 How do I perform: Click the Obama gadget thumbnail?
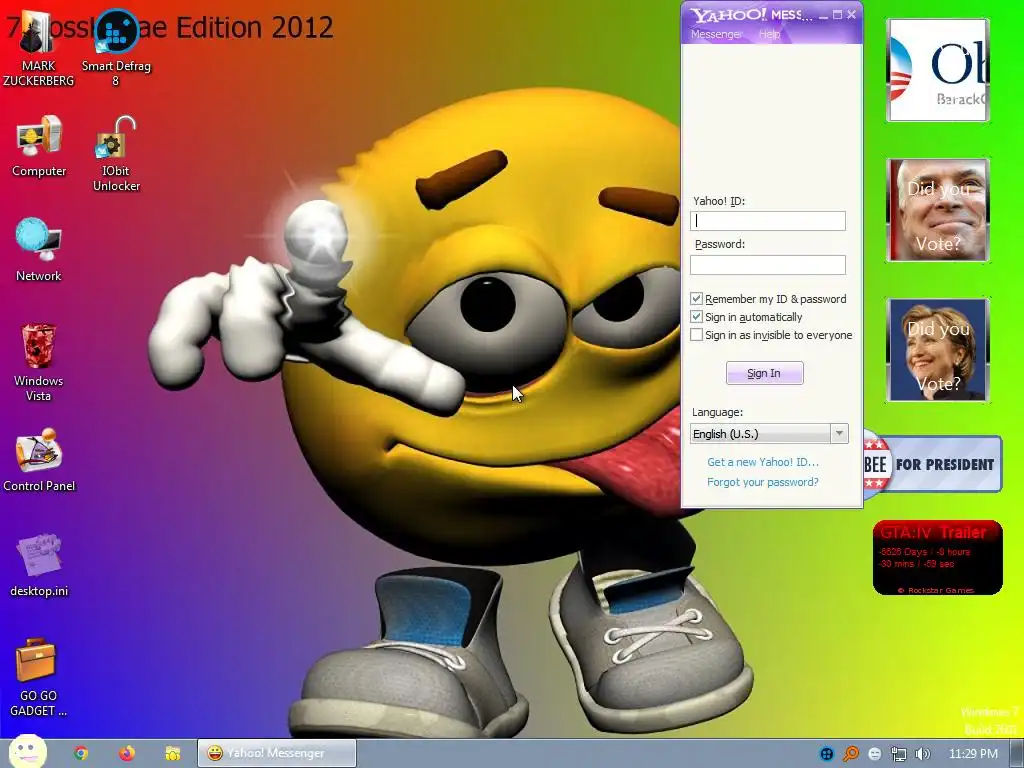point(938,70)
